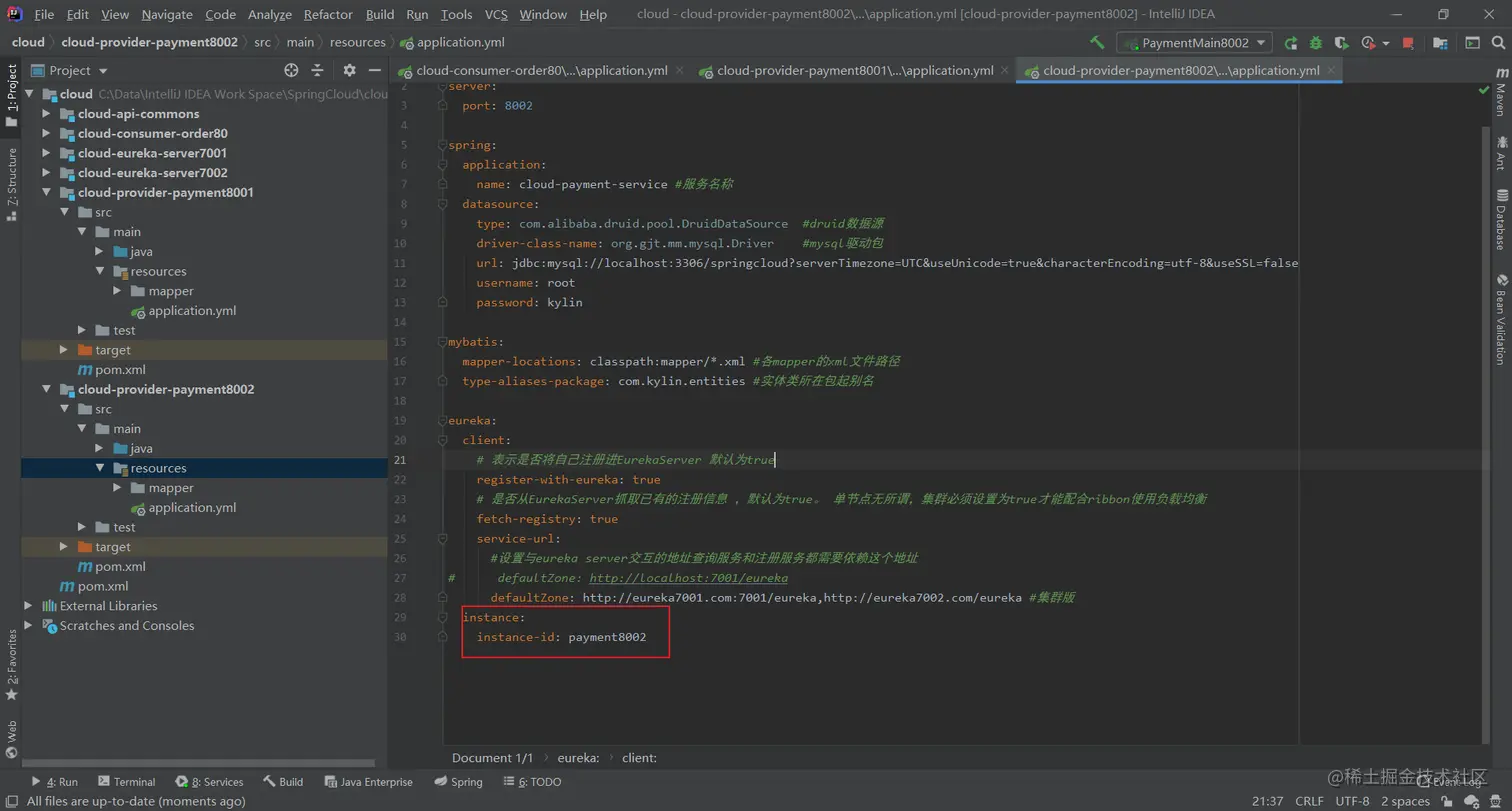Toggle the Web side tab
Viewport: 1512px width, 811px height.
(11, 739)
